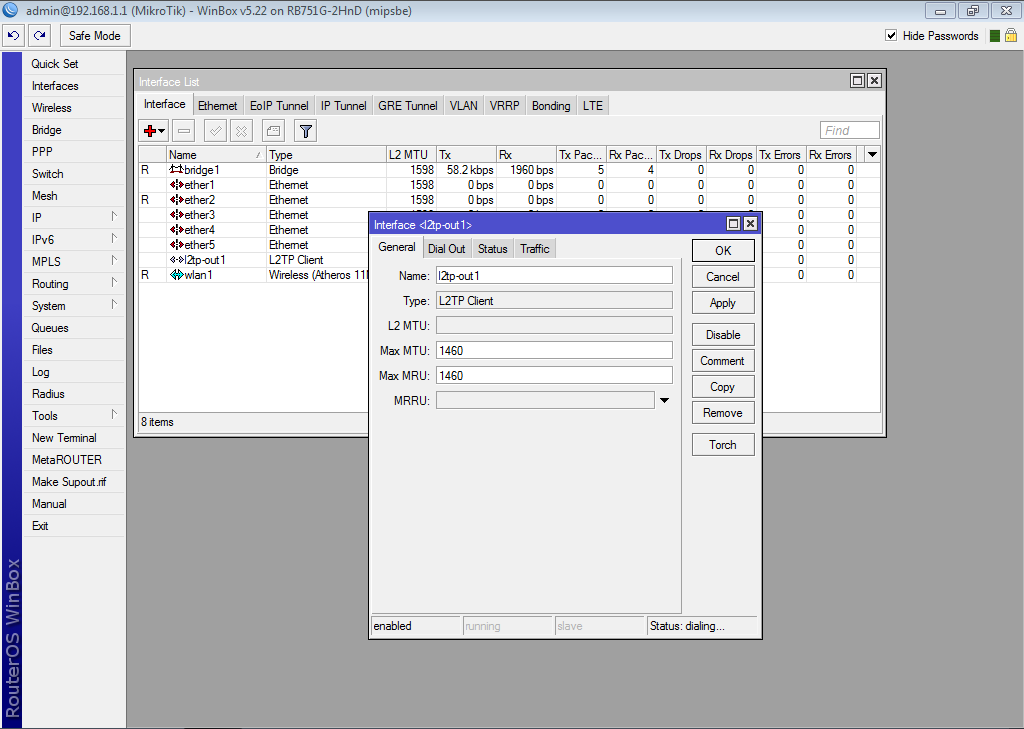Click the Enable checkmark toolbar icon
This screenshot has width=1024, height=729.
215,131
